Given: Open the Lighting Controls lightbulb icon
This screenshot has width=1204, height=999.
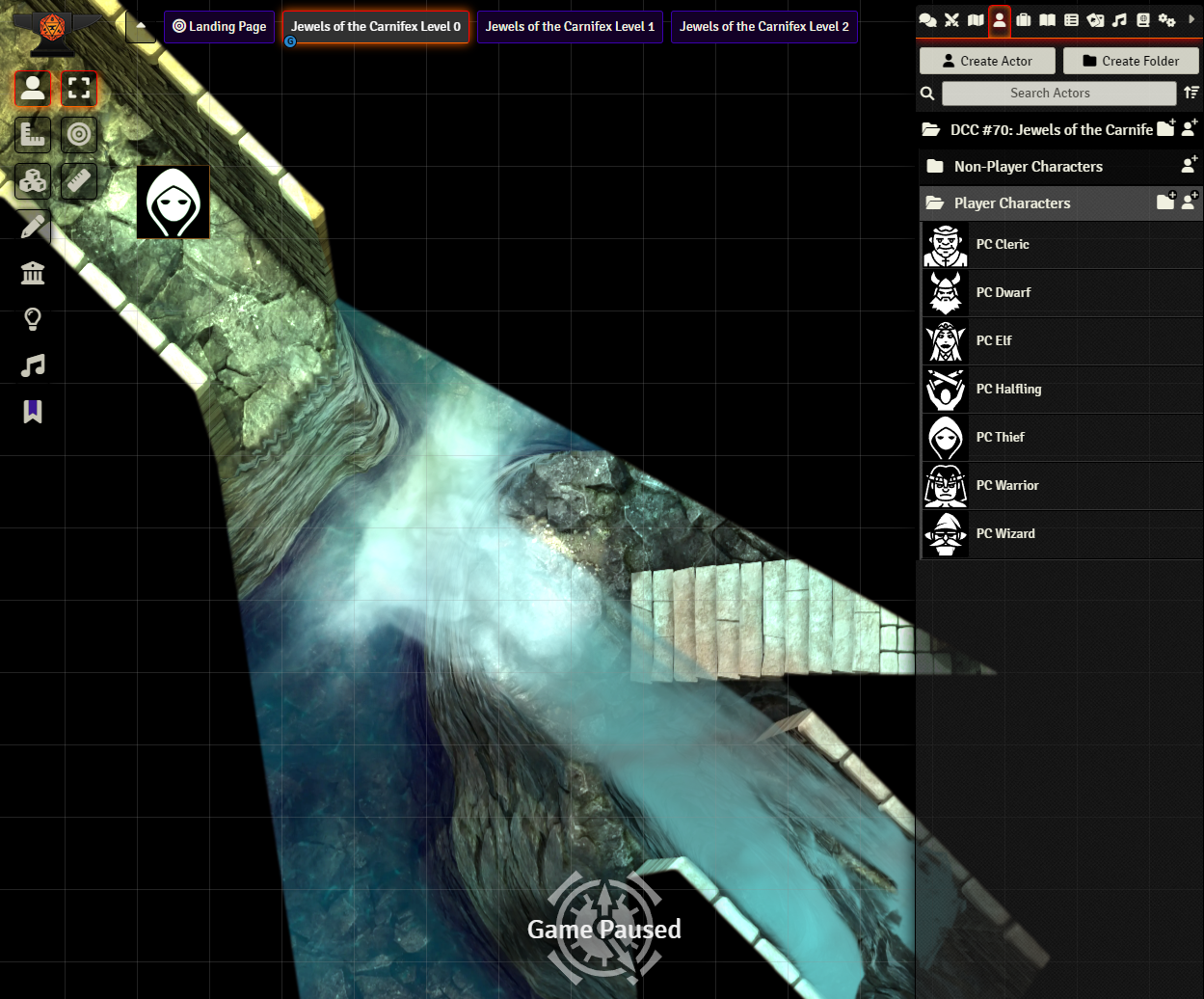Looking at the screenshot, I should click(33, 320).
